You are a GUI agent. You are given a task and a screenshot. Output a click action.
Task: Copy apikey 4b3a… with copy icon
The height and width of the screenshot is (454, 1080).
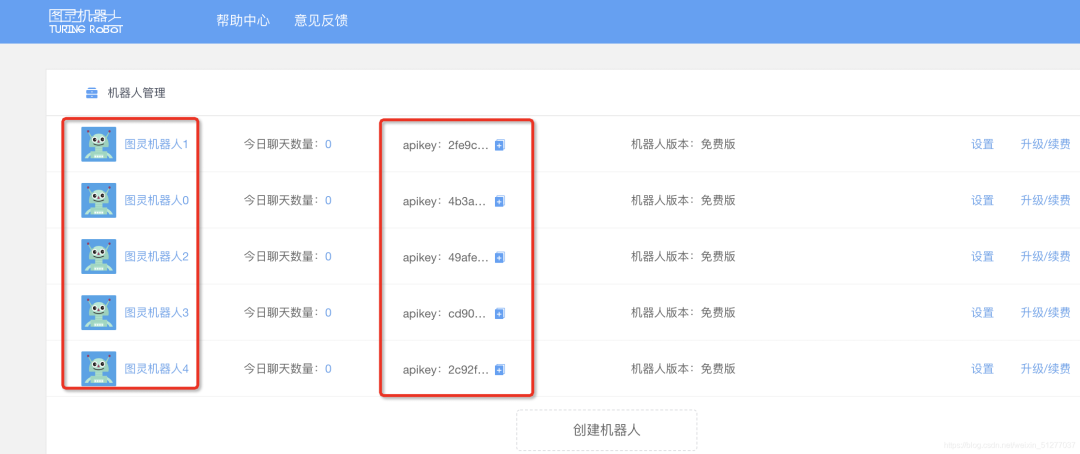click(500, 201)
